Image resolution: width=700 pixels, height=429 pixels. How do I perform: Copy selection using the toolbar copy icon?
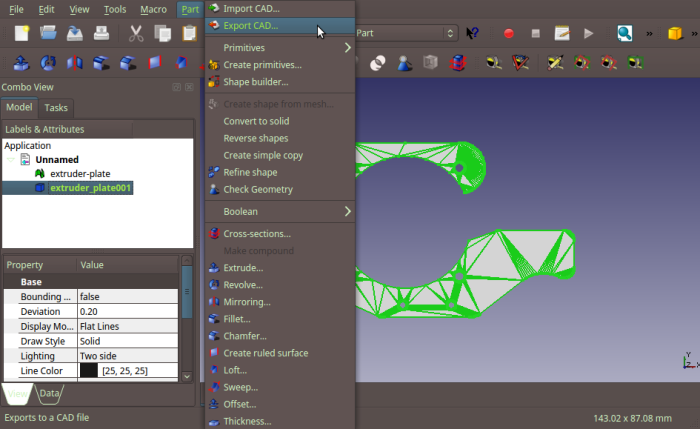tap(162, 33)
